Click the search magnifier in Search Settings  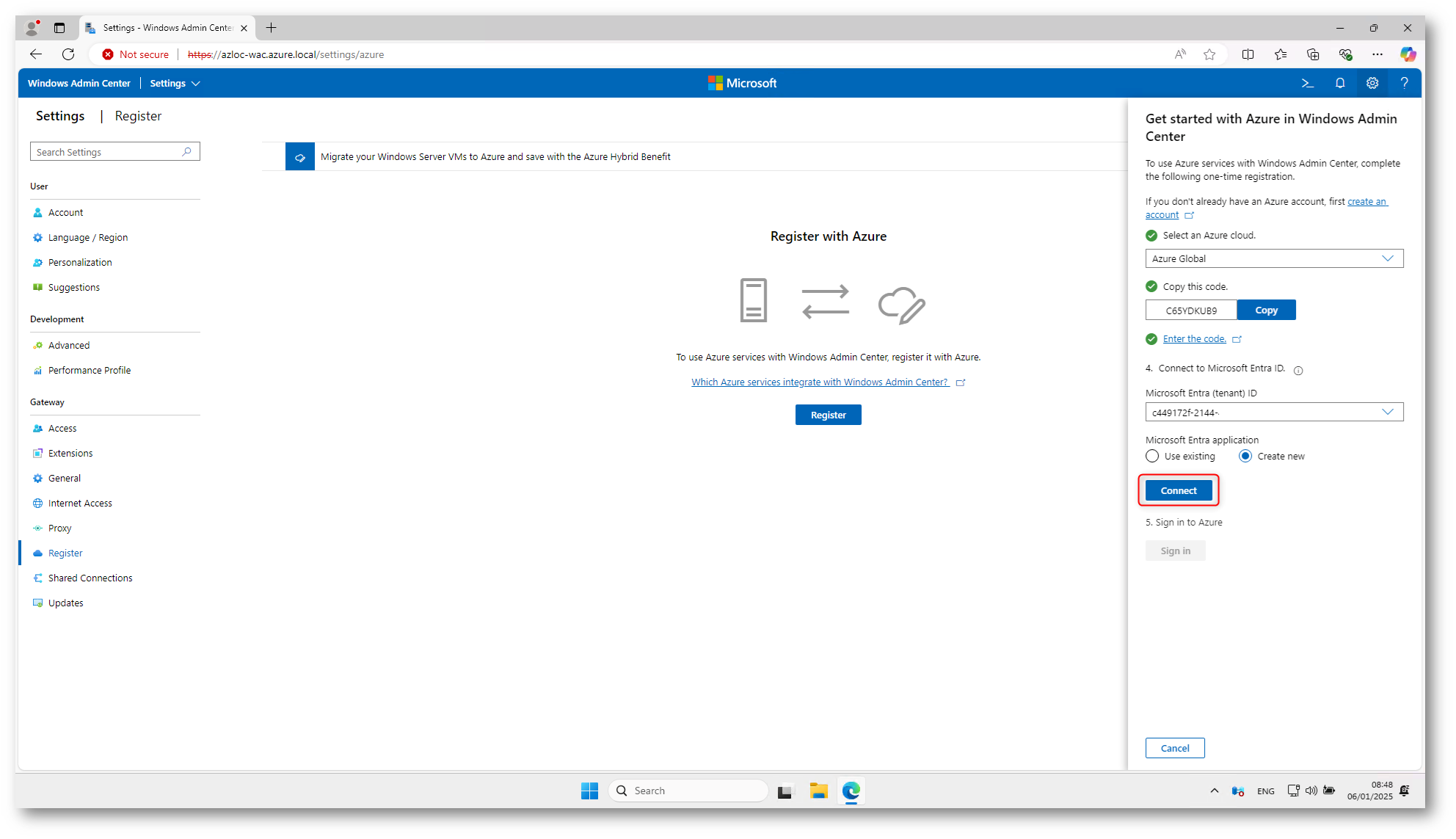pyautogui.click(x=187, y=152)
